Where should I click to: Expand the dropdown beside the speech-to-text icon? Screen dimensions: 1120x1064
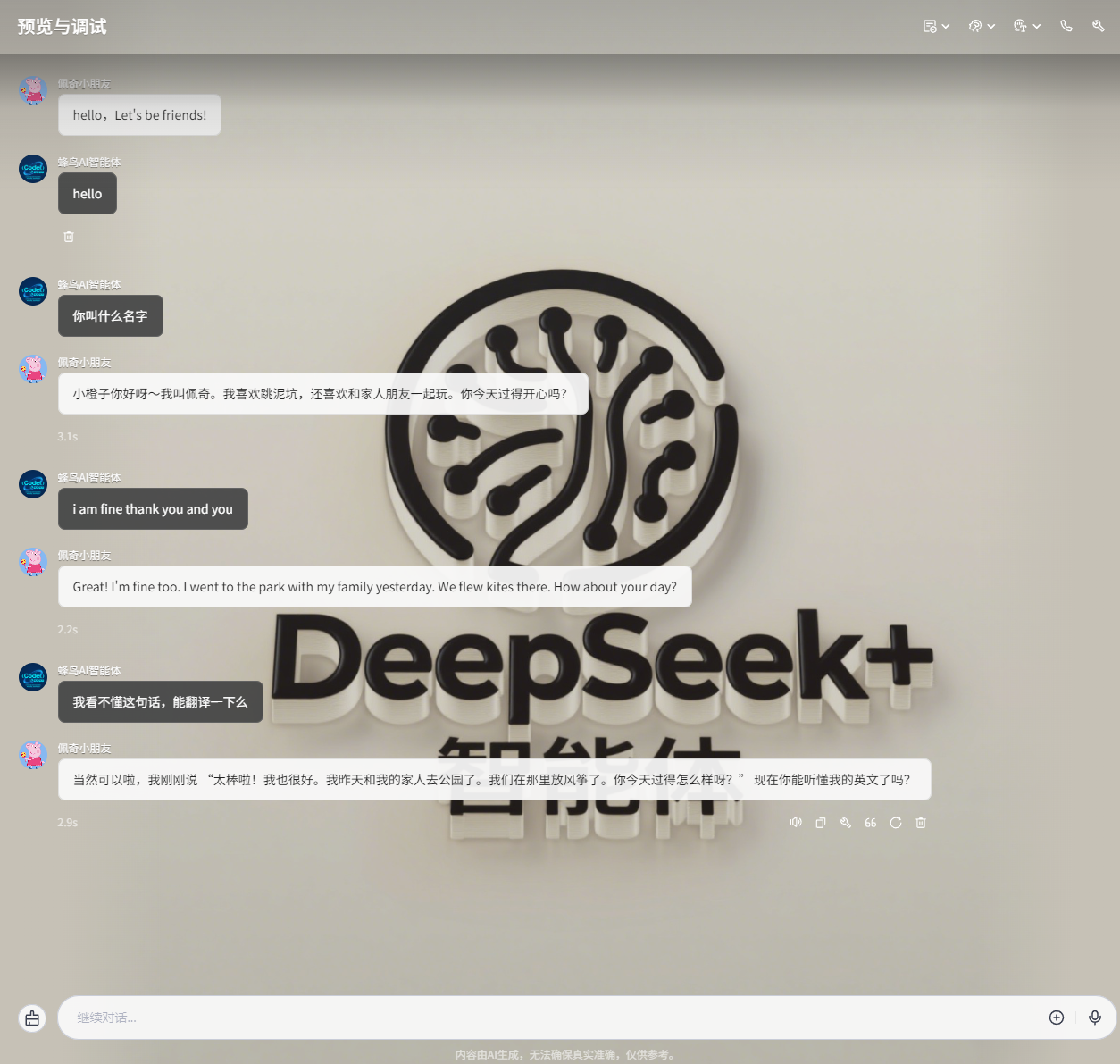[x=1037, y=27]
